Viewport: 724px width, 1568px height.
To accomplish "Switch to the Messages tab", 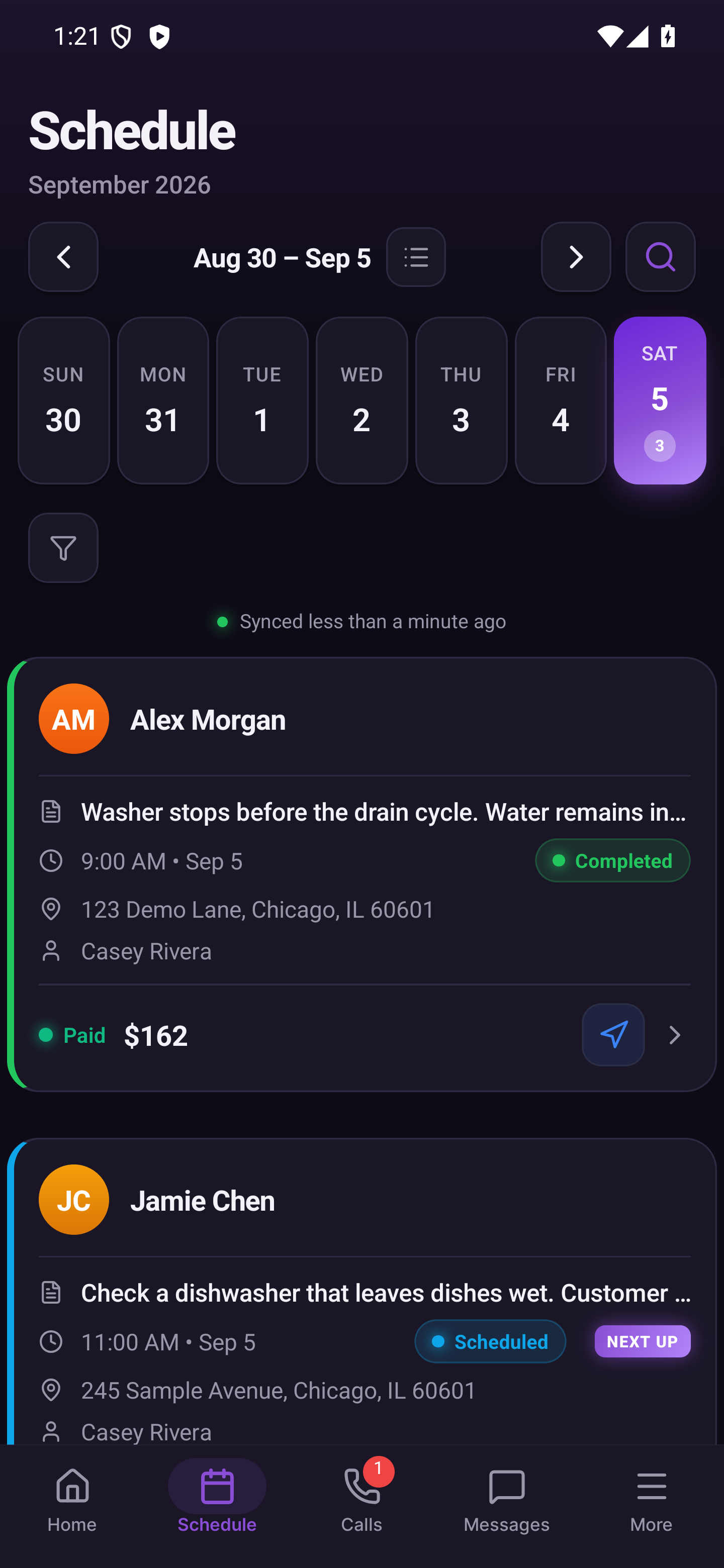I will 507,1502.
